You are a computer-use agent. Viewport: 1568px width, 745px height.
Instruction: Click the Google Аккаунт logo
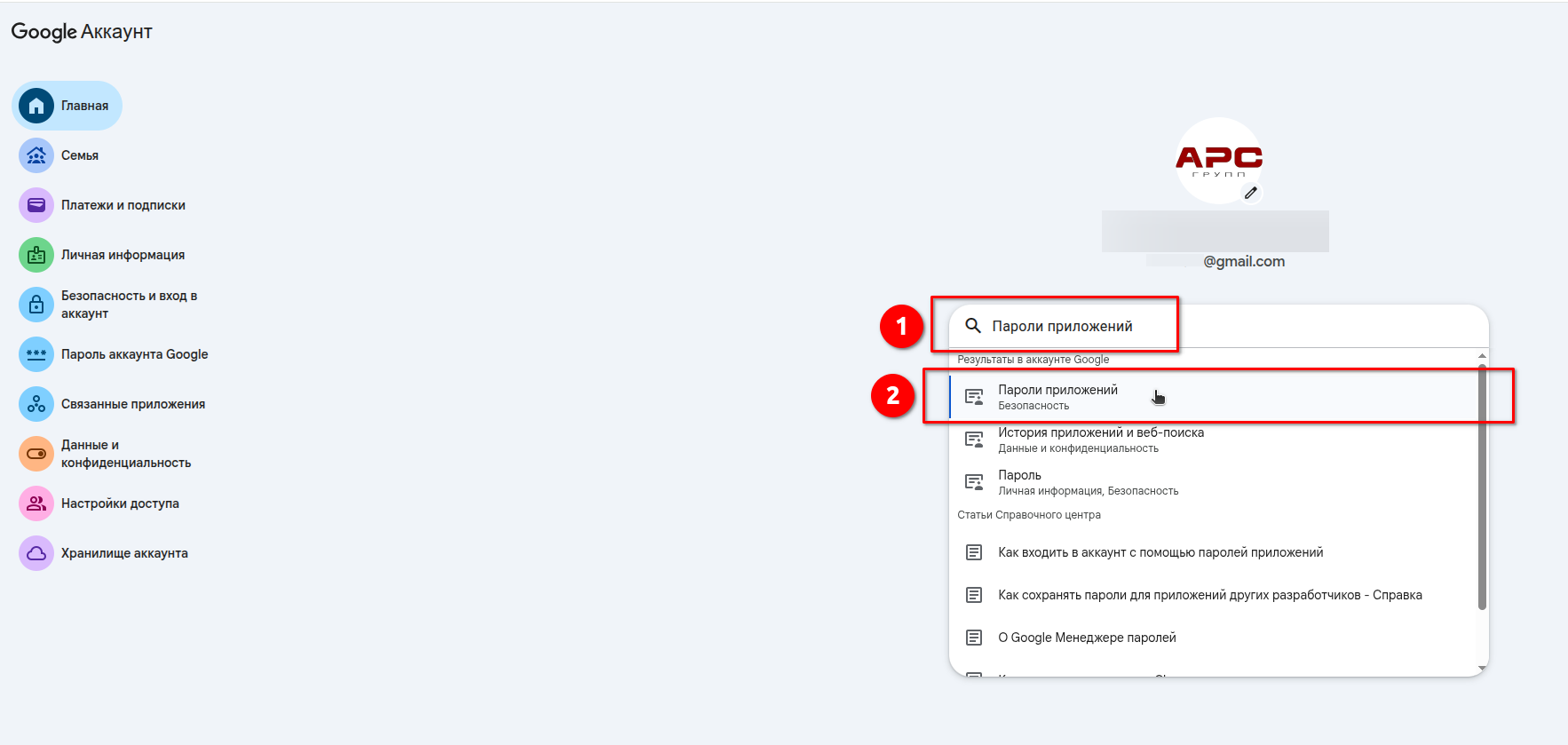pos(82,32)
